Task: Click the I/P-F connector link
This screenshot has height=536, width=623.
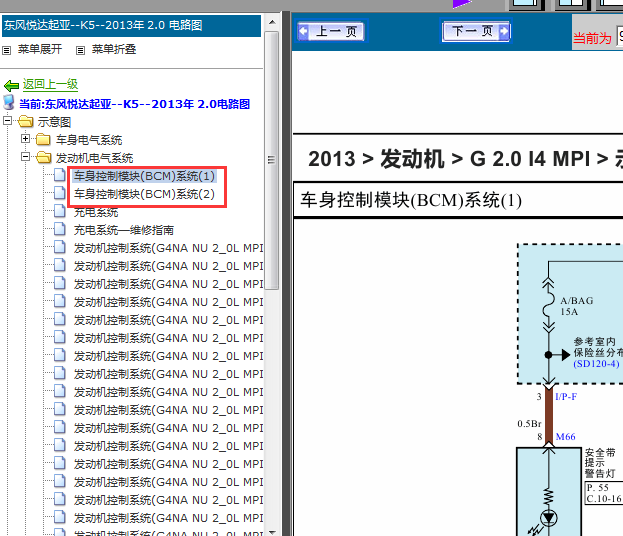Action: 566,397
